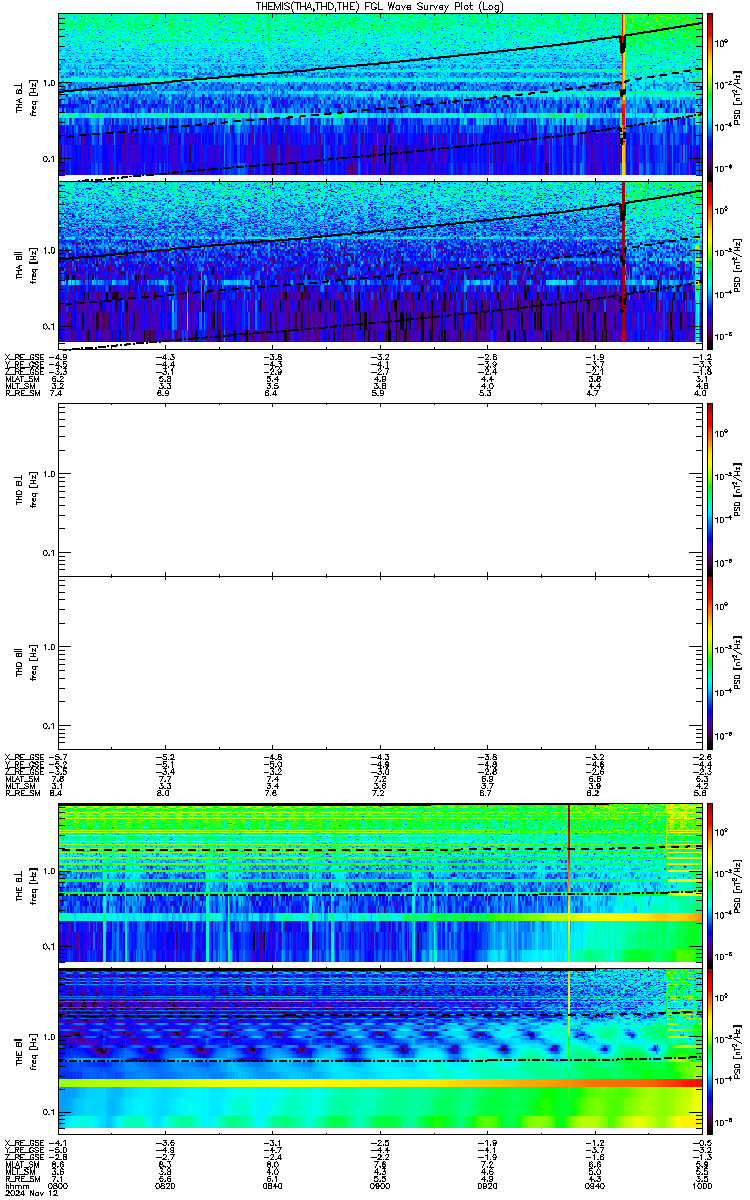Click the PSD units label beside THE B-parallel color bar
The image size is (750, 1200).
coord(739,1052)
